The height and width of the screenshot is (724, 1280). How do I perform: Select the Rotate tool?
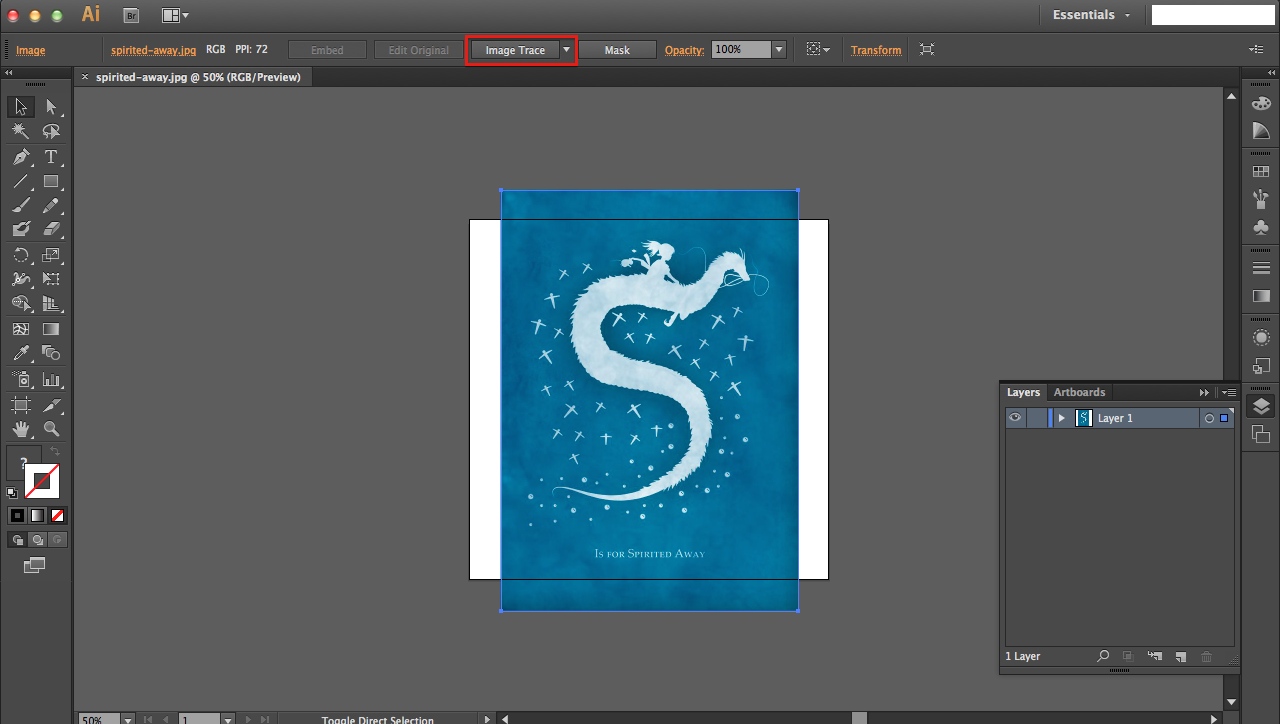(x=21, y=255)
